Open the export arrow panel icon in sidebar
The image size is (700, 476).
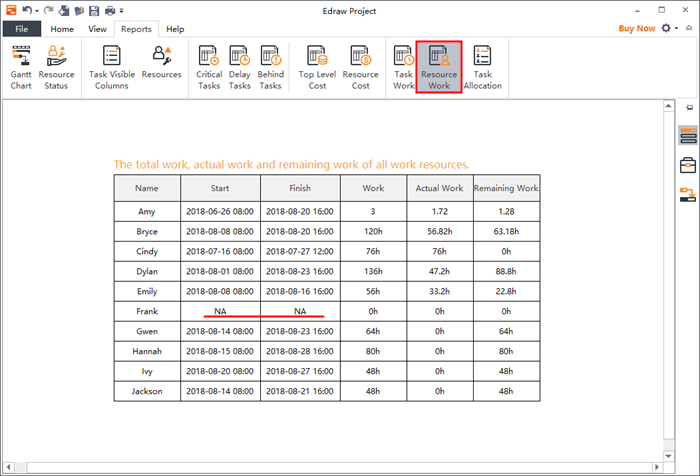pyautogui.click(x=688, y=195)
